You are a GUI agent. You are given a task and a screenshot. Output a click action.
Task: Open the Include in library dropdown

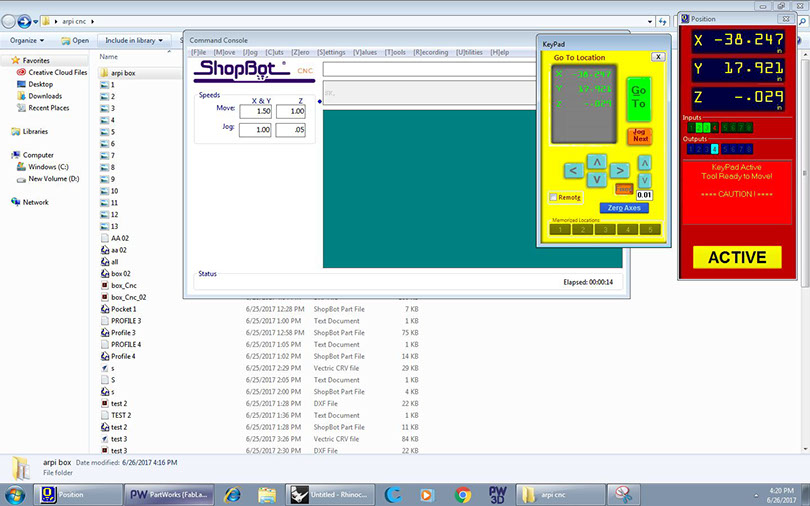point(134,40)
